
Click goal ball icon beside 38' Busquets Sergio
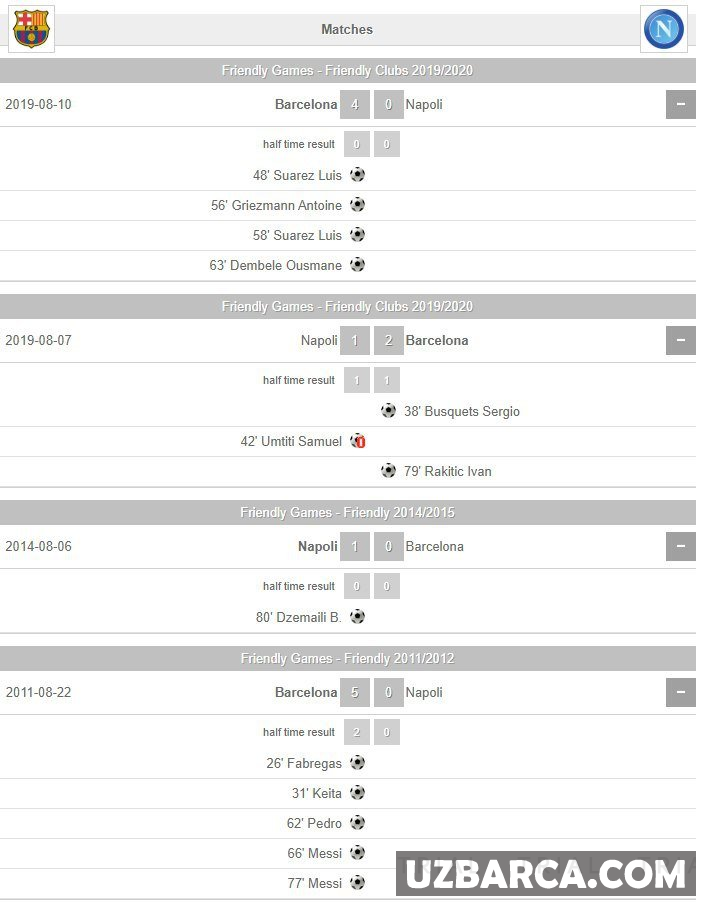pyautogui.click(x=388, y=411)
